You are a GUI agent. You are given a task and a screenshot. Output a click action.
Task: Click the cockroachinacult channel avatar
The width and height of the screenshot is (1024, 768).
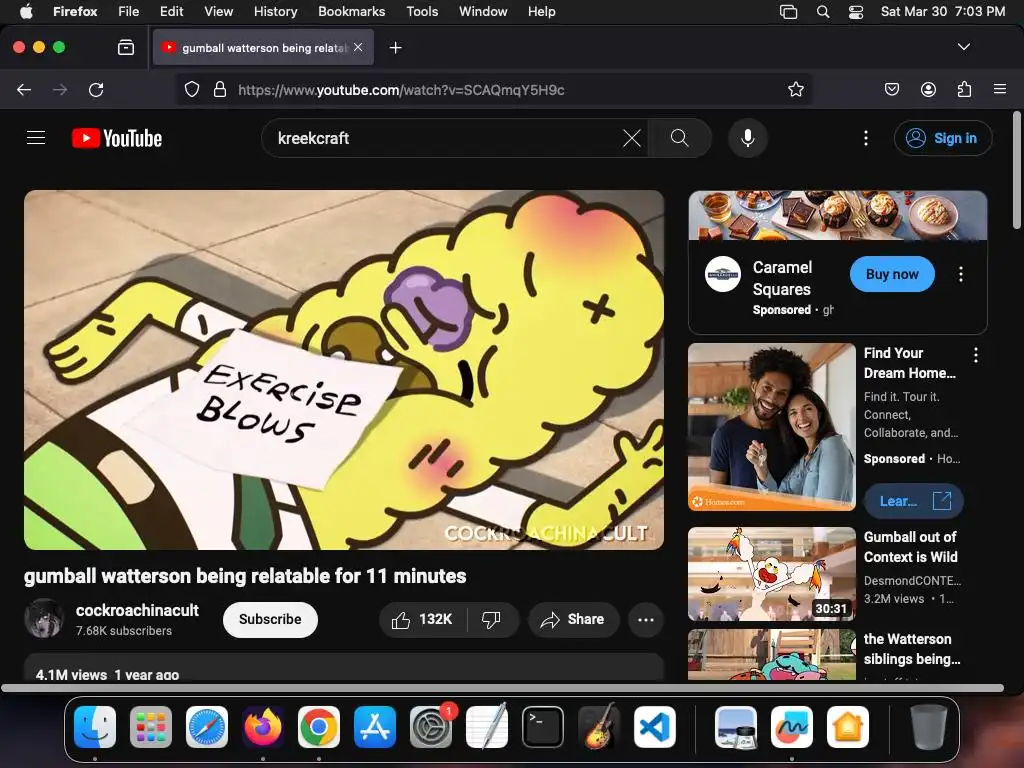[44, 618]
